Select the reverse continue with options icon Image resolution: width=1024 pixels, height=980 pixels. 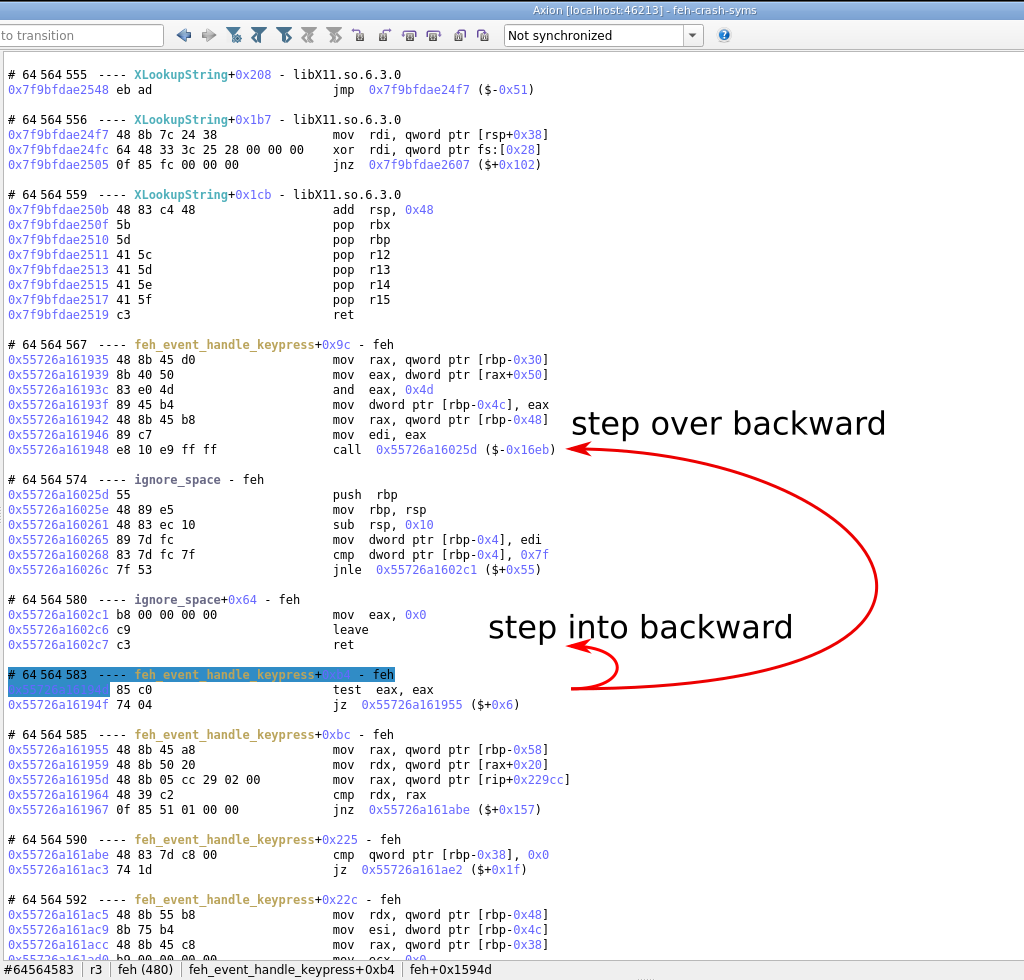coord(234,35)
